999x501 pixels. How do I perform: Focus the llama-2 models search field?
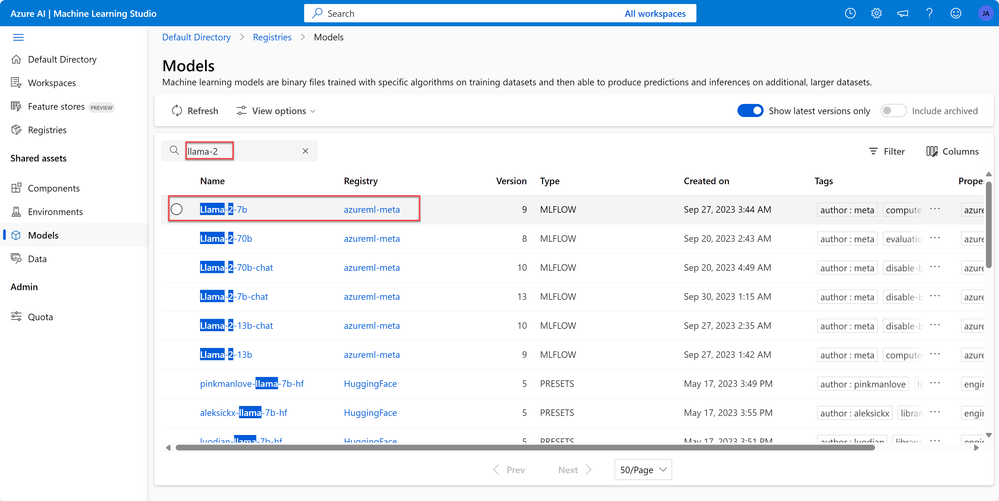241,151
